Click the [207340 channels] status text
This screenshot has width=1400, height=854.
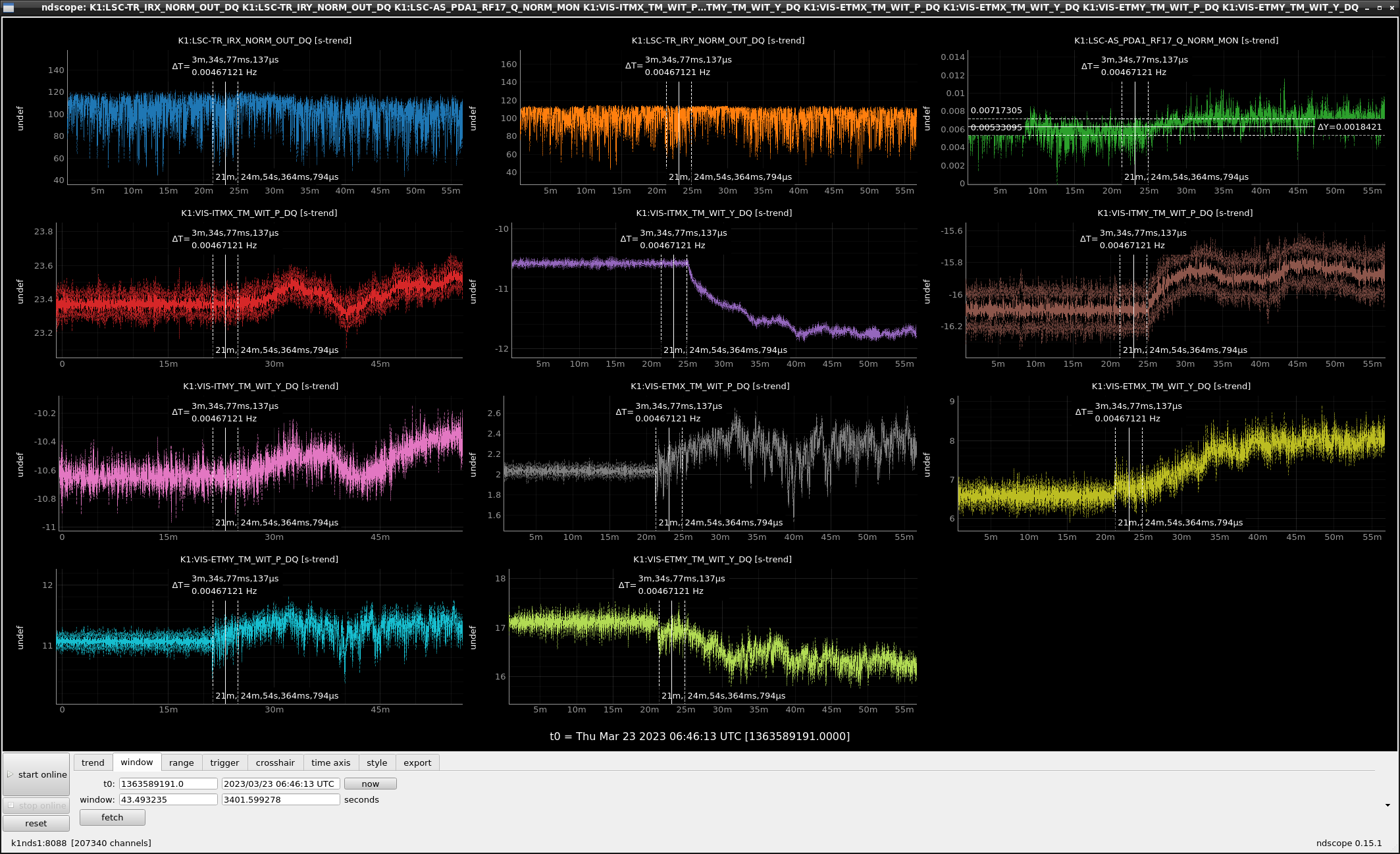tap(111, 843)
